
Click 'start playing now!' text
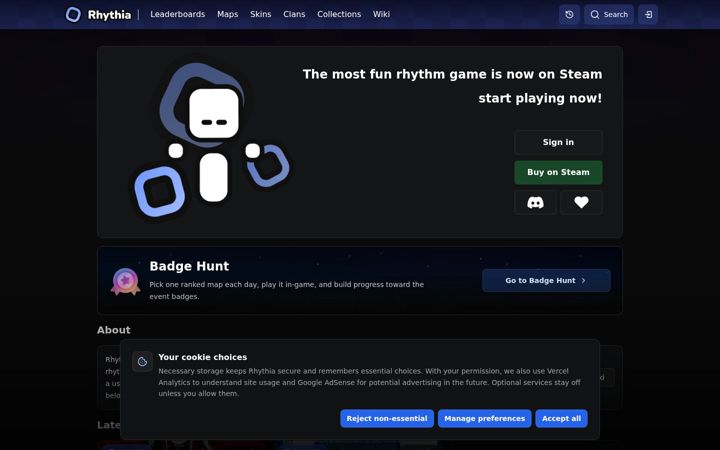coord(540,98)
